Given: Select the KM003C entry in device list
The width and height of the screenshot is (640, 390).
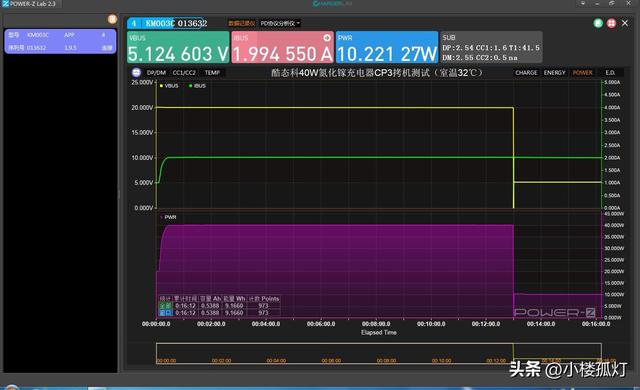Looking at the screenshot, I should (x=60, y=41).
